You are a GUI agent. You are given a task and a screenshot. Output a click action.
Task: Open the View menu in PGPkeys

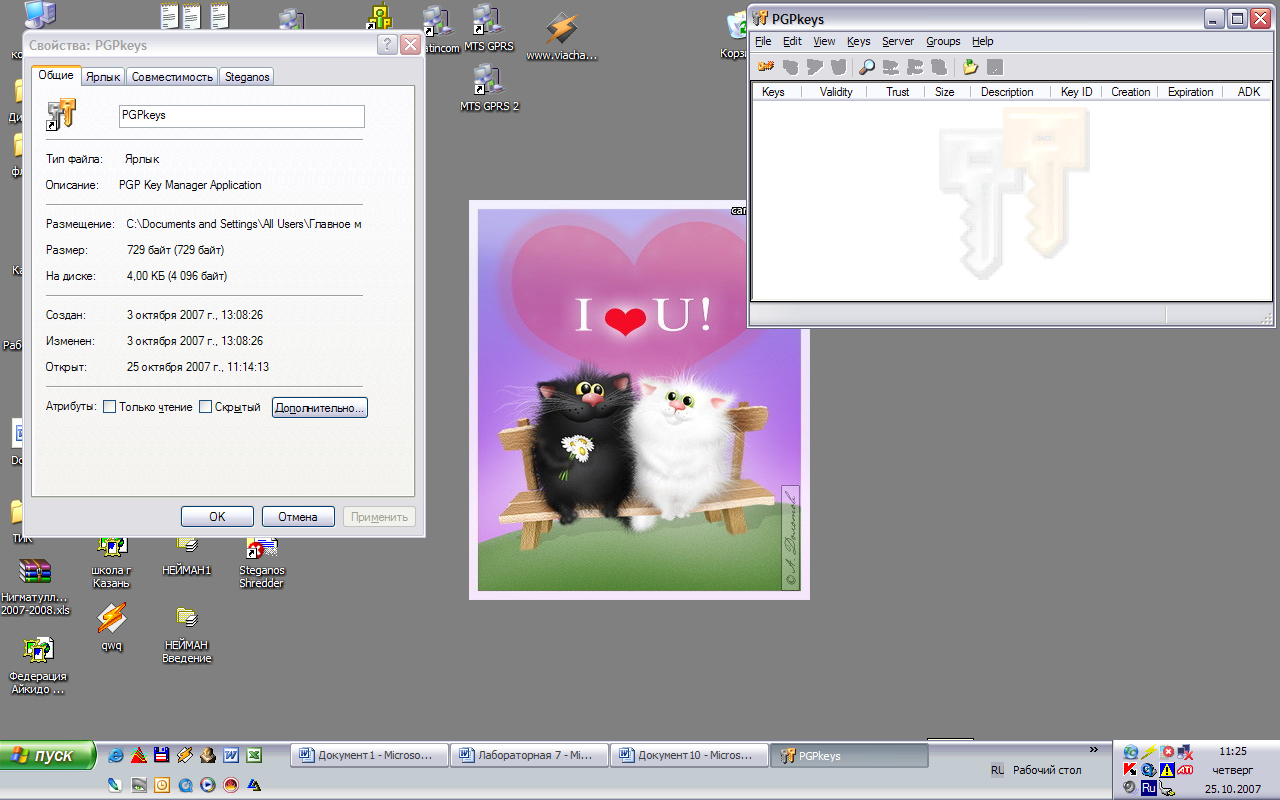pyautogui.click(x=824, y=41)
